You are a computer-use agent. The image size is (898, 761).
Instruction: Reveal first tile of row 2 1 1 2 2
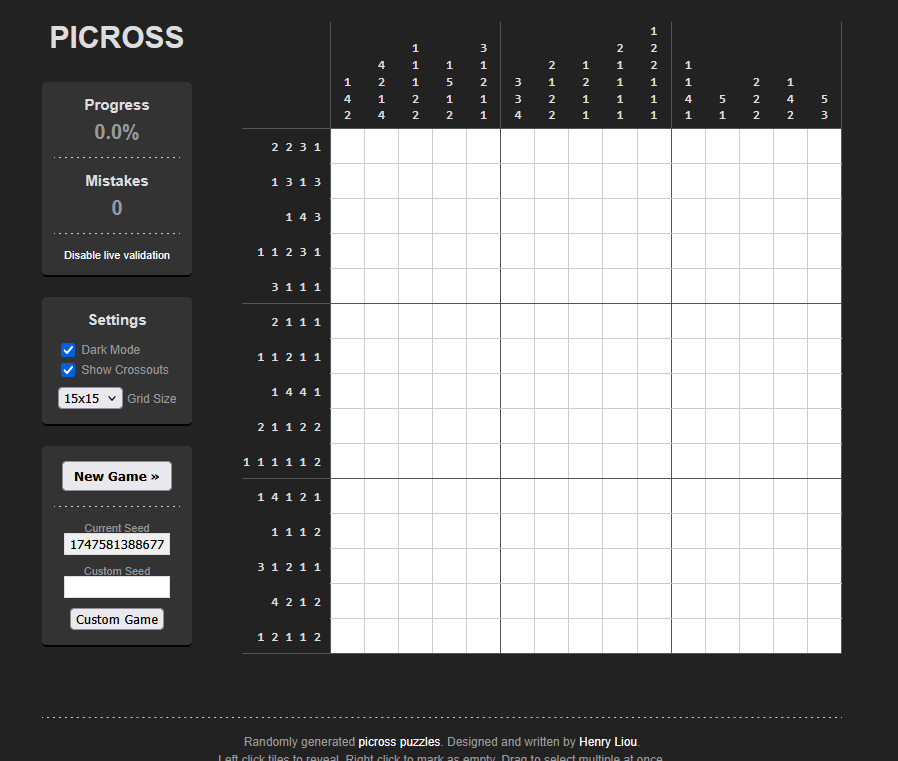pos(348,426)
